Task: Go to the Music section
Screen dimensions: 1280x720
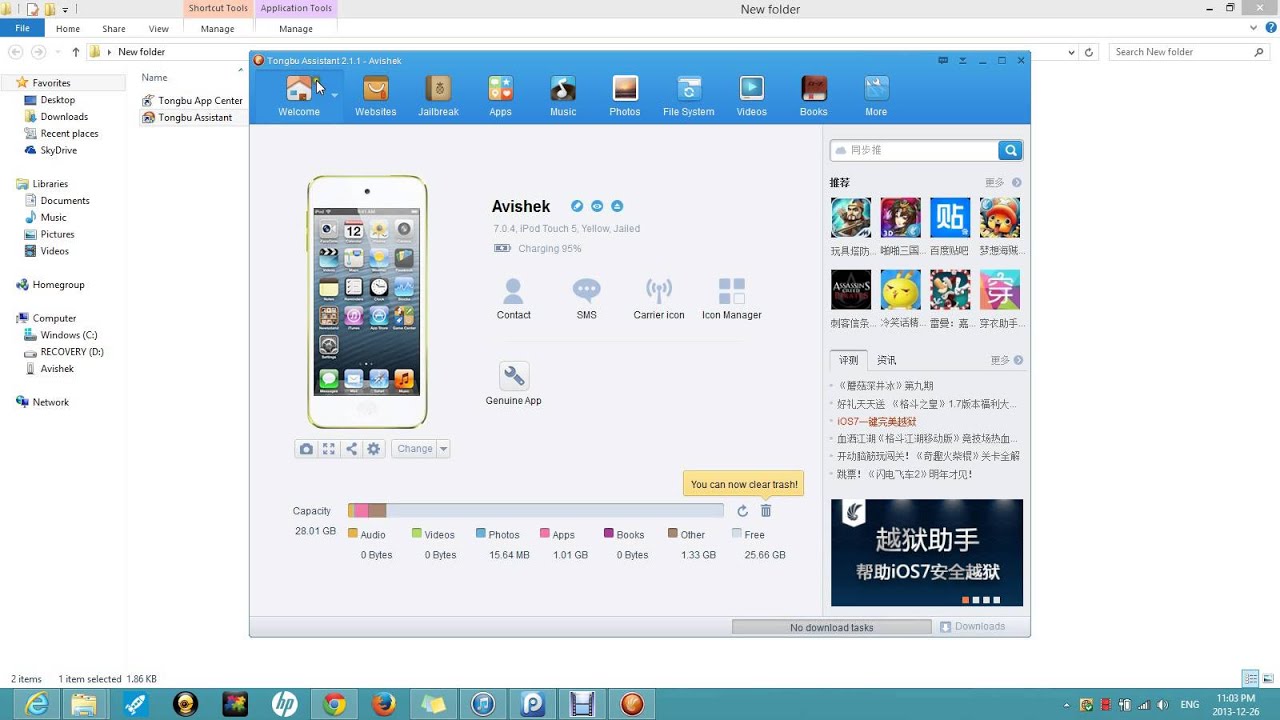Action: click(x=563, y=96)
